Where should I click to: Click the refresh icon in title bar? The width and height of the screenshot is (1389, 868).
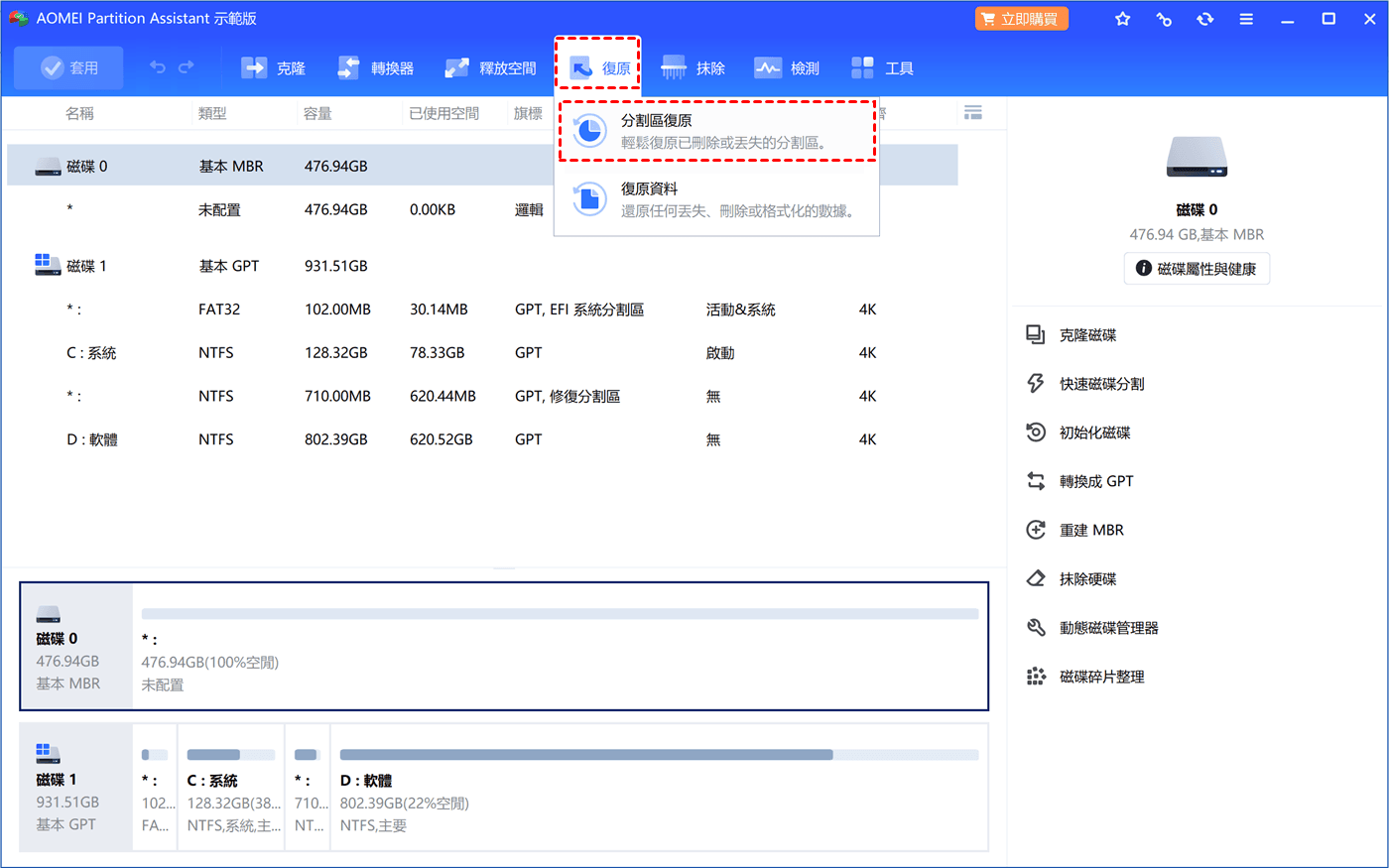tap(1204, 19)
